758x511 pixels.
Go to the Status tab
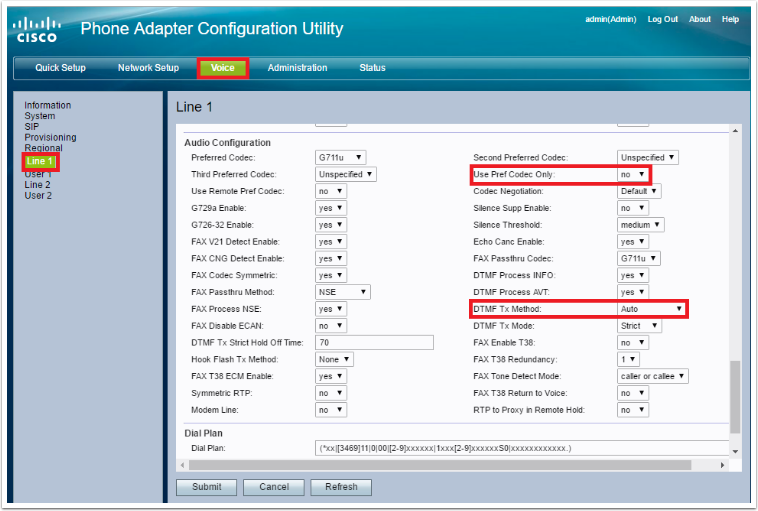372,68
